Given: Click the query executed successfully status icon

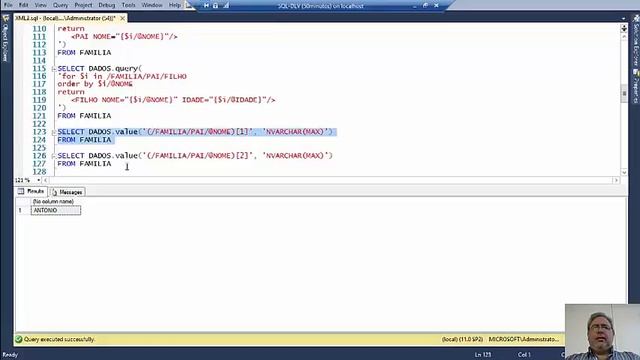Looking at the screenshot, I should click(x=19, y=339).
